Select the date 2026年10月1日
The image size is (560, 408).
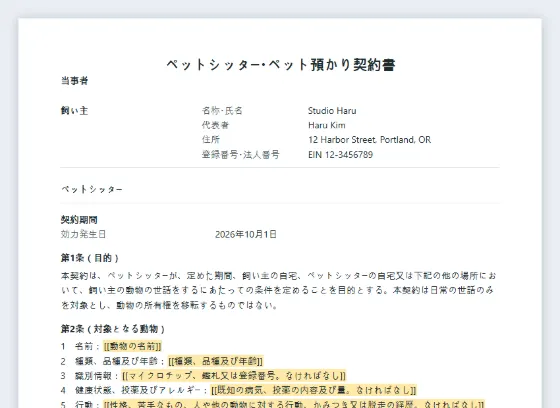(x=246, y=234)
